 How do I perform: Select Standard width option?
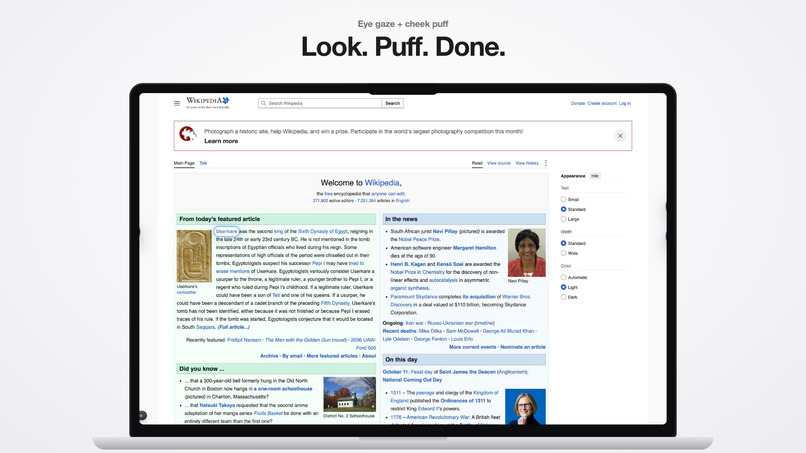pyautogui.click(x=563, y=243)
